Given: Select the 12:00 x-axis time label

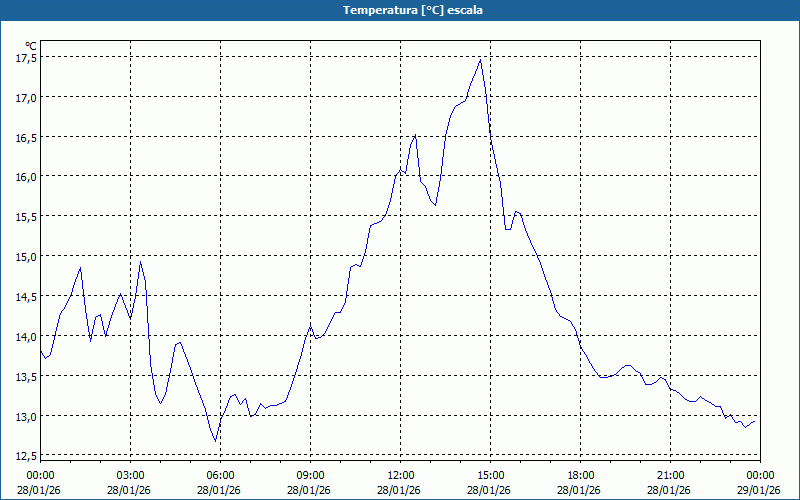Looking at the screenshot, I should (x=400, y=475).
